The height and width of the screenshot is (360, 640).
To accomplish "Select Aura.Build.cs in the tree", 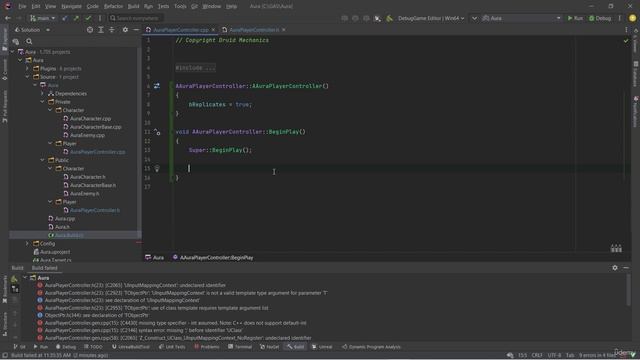I will [x=69, y=235].
